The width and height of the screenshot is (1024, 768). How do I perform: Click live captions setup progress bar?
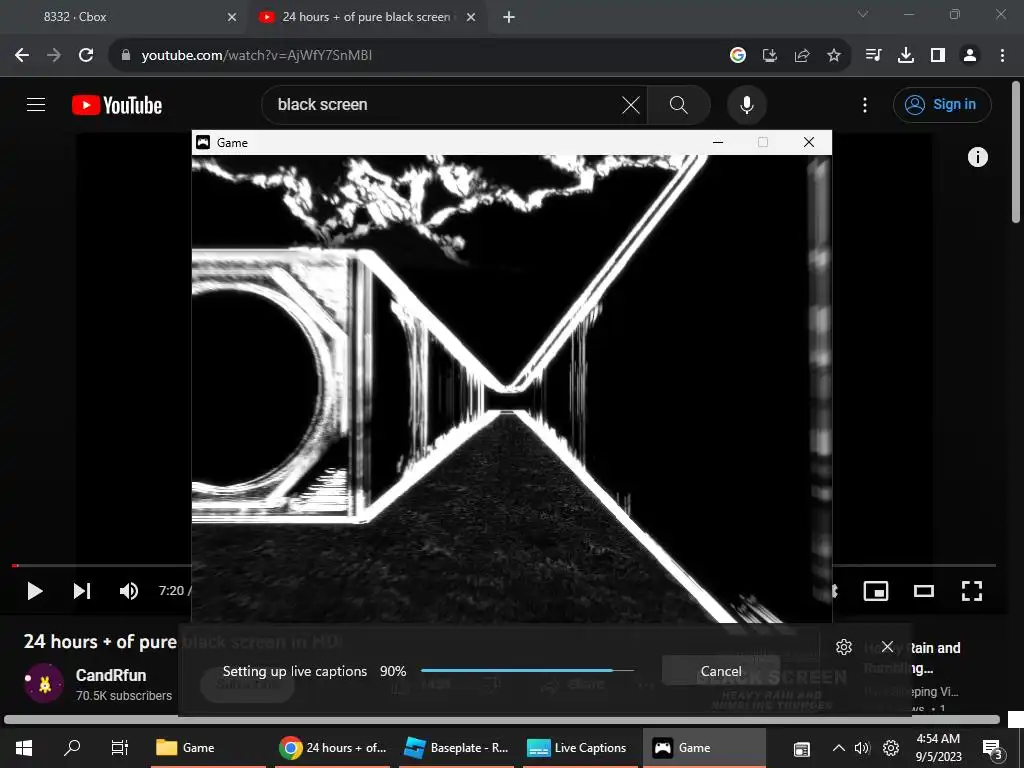pos(528,671)
